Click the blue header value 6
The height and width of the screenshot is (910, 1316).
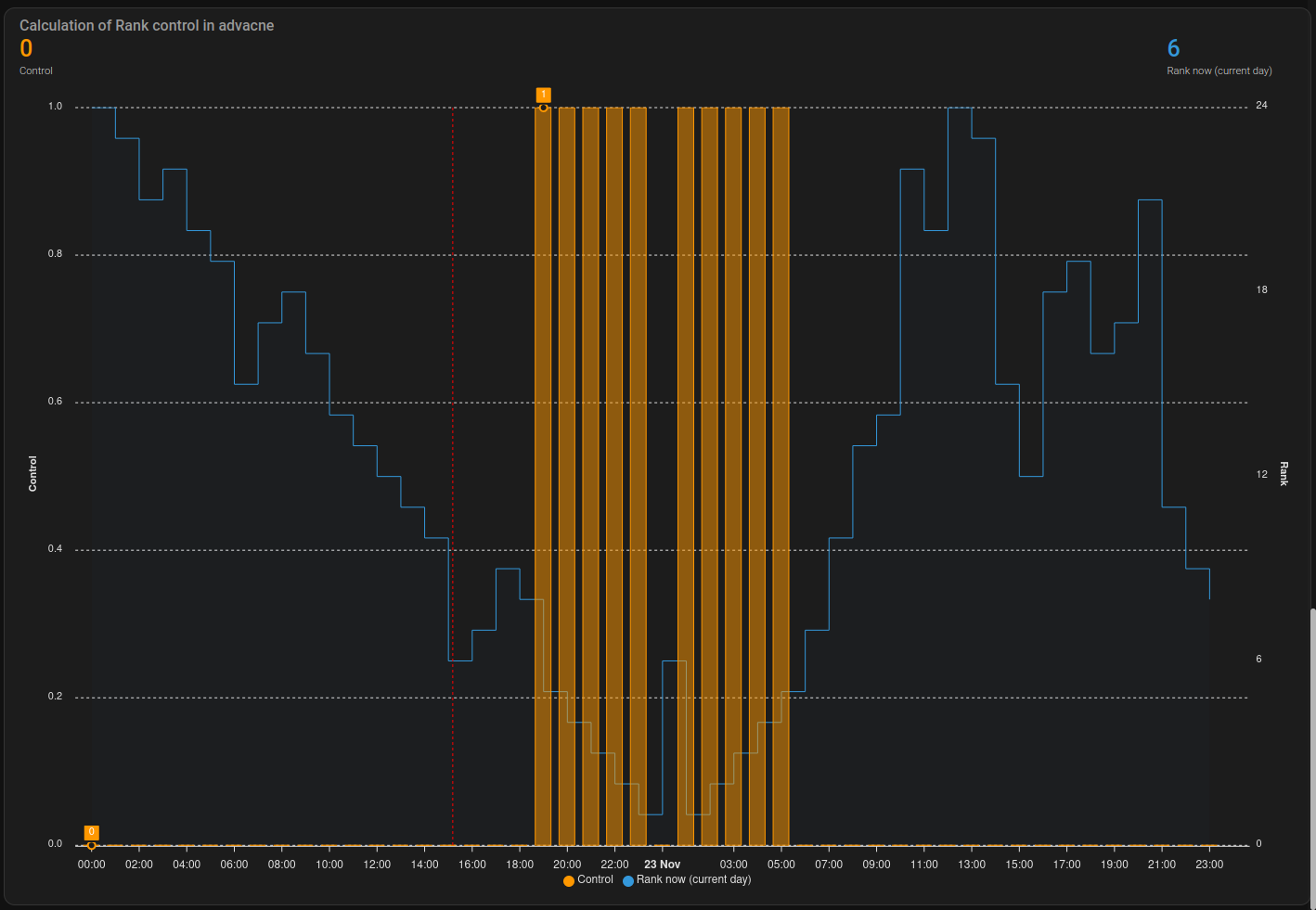click(x=1173, y=49)
